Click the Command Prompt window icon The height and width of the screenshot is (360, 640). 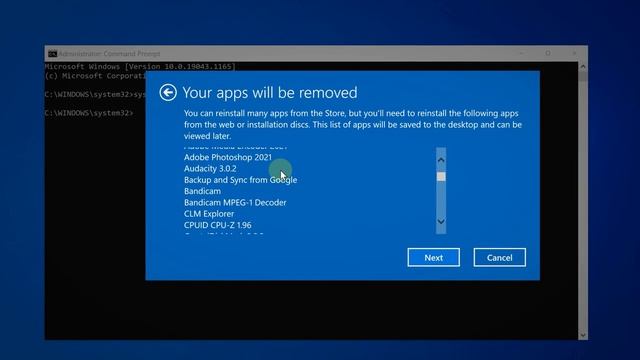tap(52, 53)
